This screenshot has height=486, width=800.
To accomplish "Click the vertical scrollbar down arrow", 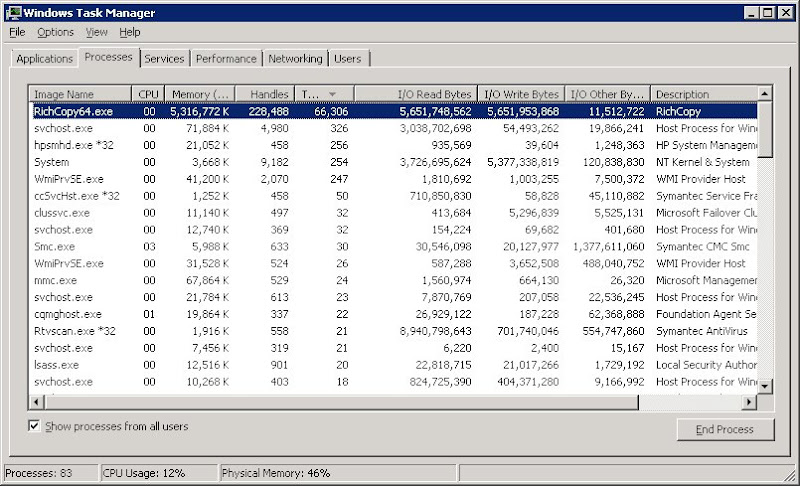I will coord(764,387).
